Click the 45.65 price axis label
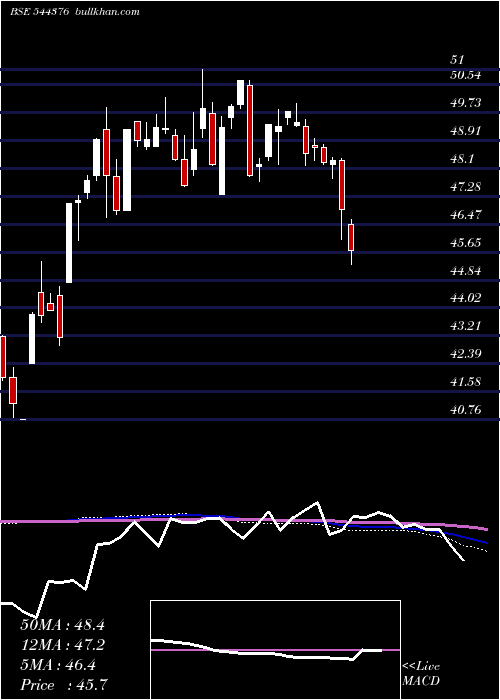 [x=466, y=242]
